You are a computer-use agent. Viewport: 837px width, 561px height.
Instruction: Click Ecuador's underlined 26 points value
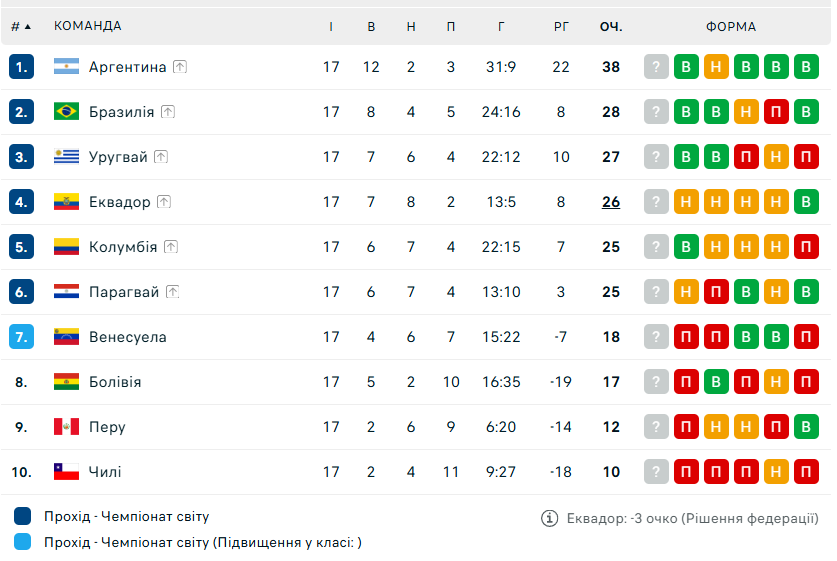(610, 202)
